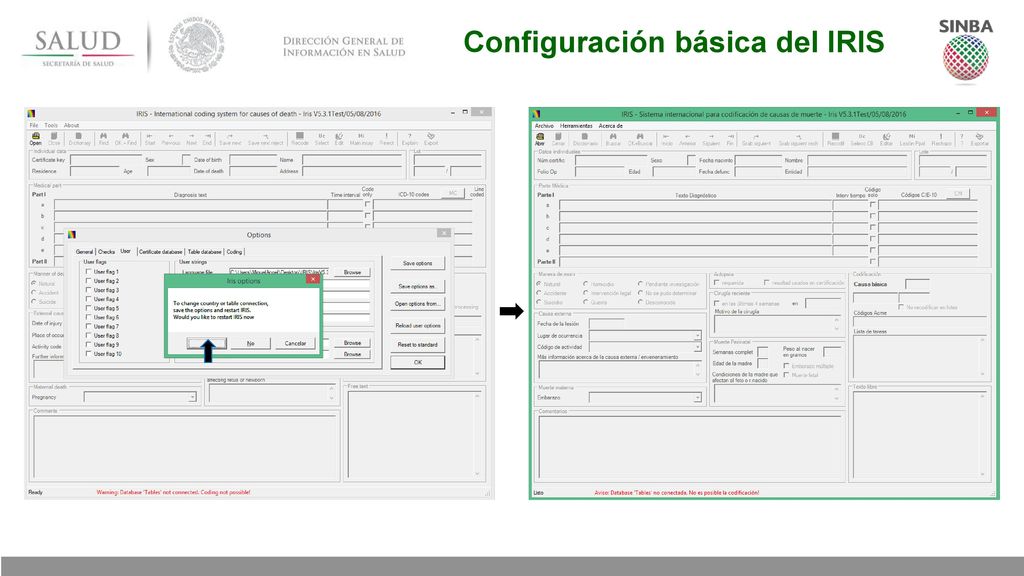Select the Homicidio radio button
The width and height of the screenshot is (1024, 576).
click(x=586, y=284)
